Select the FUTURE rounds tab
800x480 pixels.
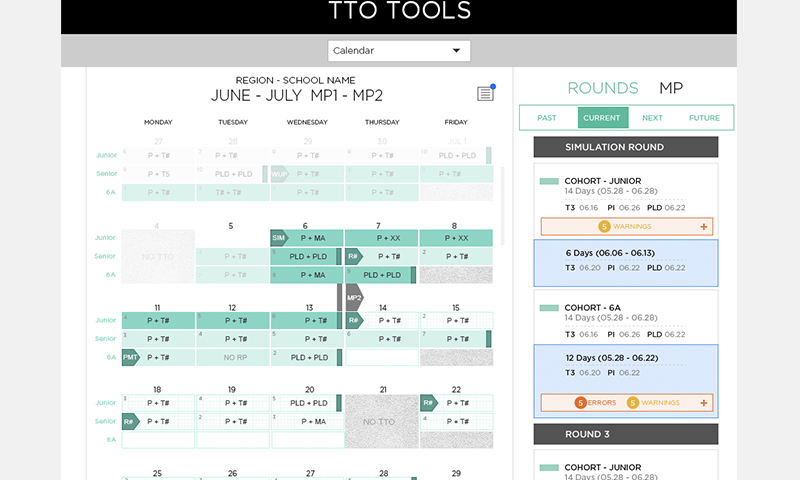(704, 118)
